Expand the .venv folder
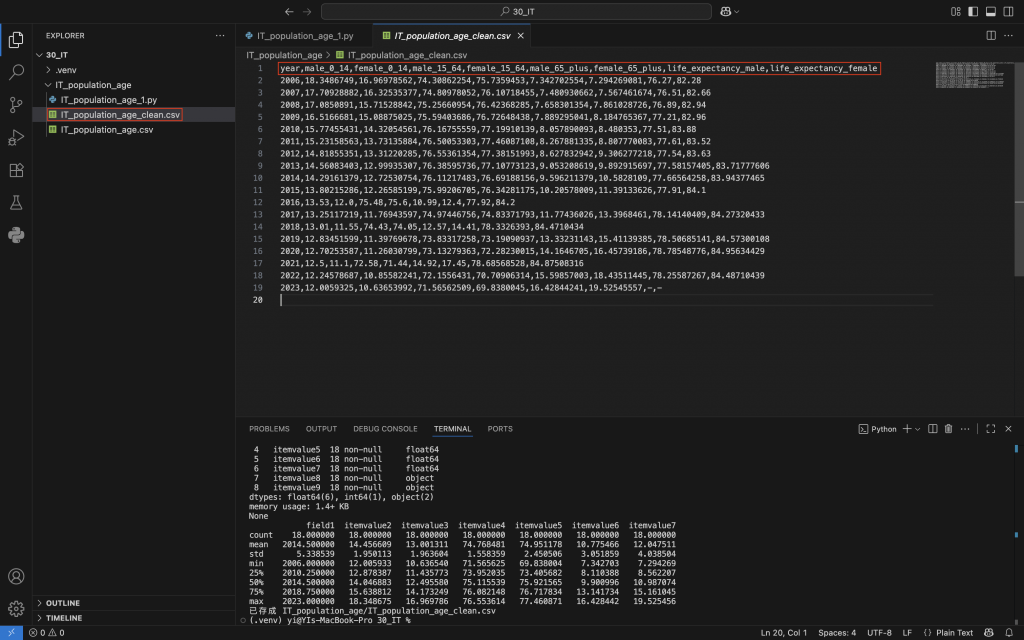This screenshot has width=1024, height=640. (x=49, y=70)
